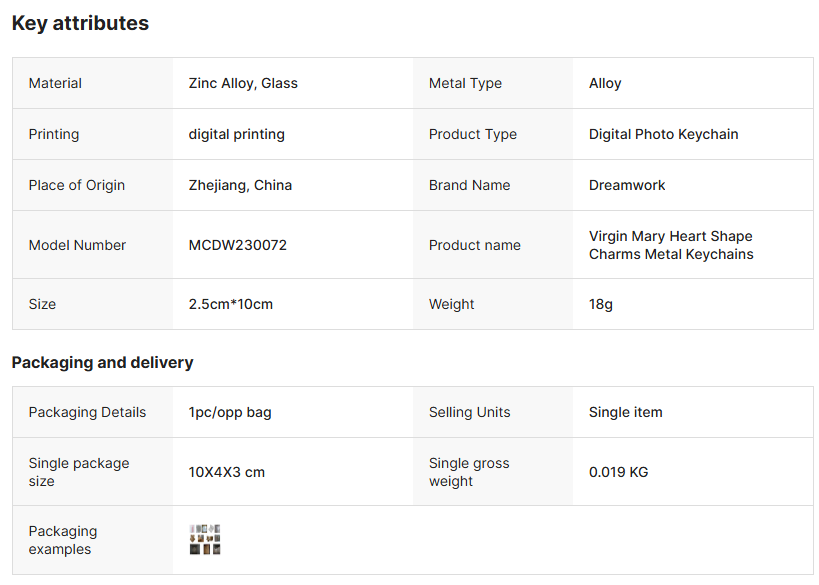Click the Single item selling units value
The image size is (819, 585).
pyautogui.click(x=625, y=412)
